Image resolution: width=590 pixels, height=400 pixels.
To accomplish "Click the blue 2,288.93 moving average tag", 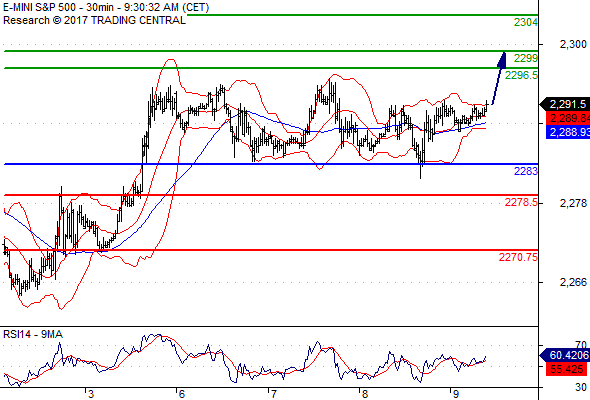I will 568,132.
